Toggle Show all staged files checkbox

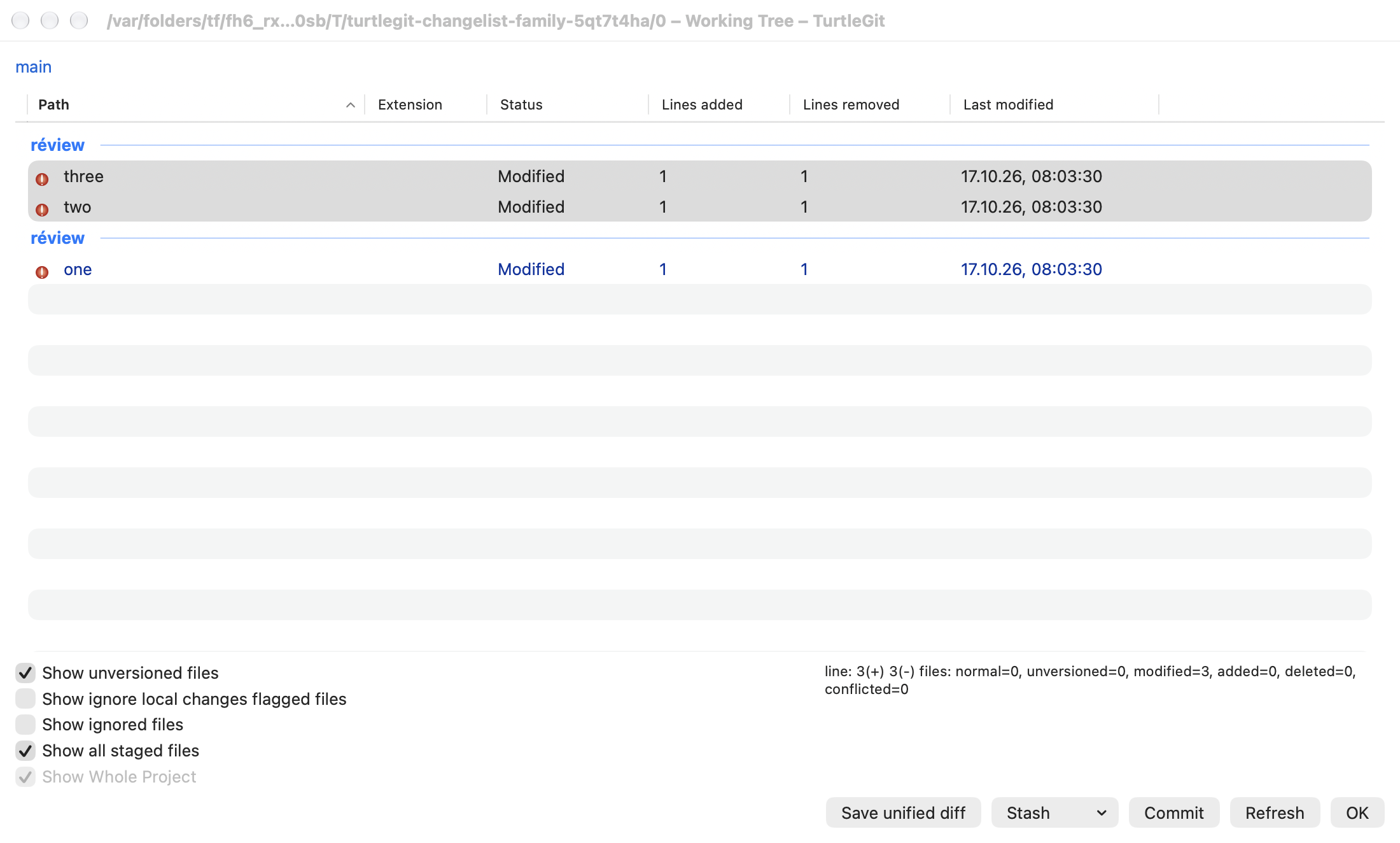click(25, 751)
